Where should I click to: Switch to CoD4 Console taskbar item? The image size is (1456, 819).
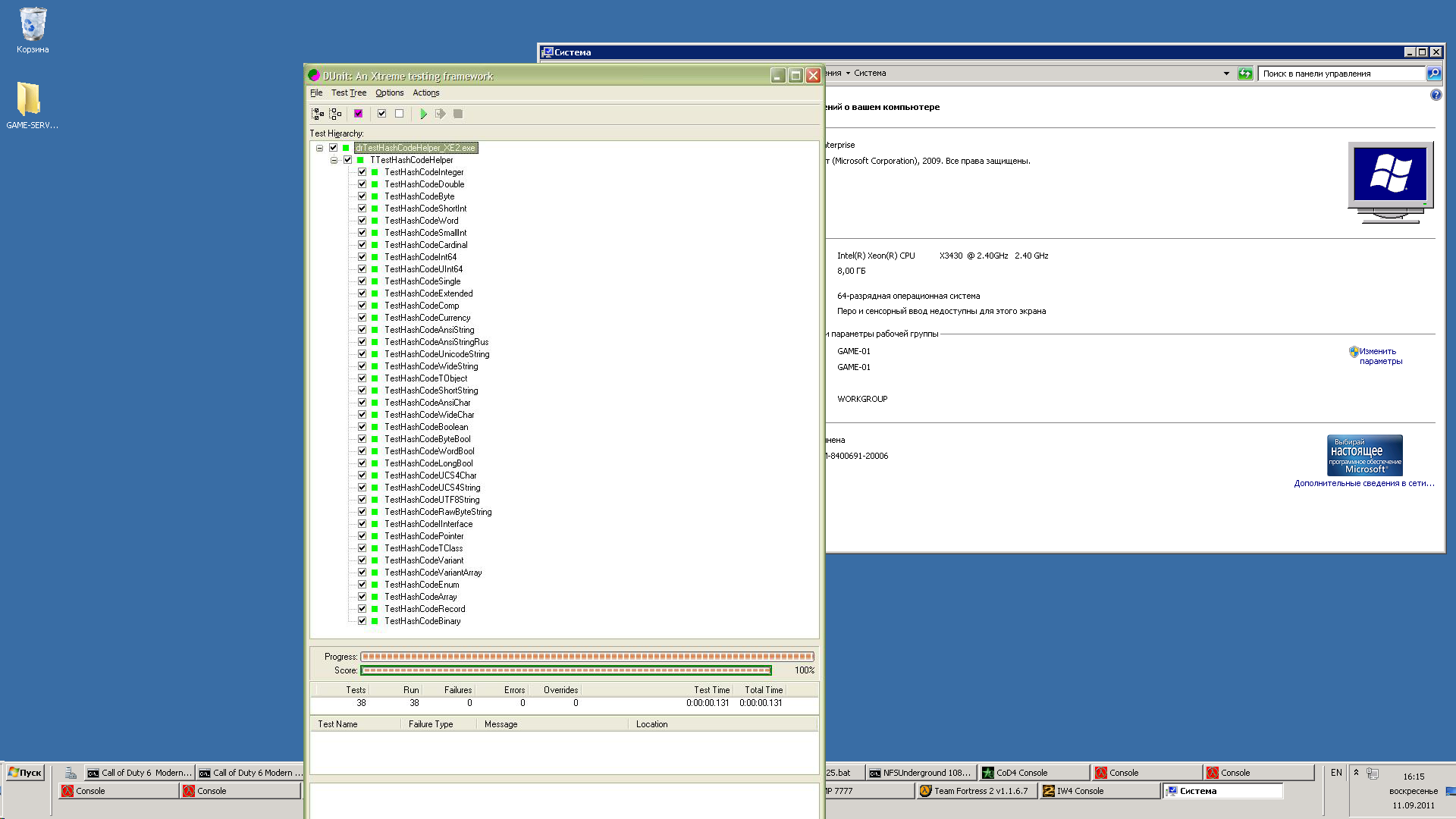(1033, 773)
